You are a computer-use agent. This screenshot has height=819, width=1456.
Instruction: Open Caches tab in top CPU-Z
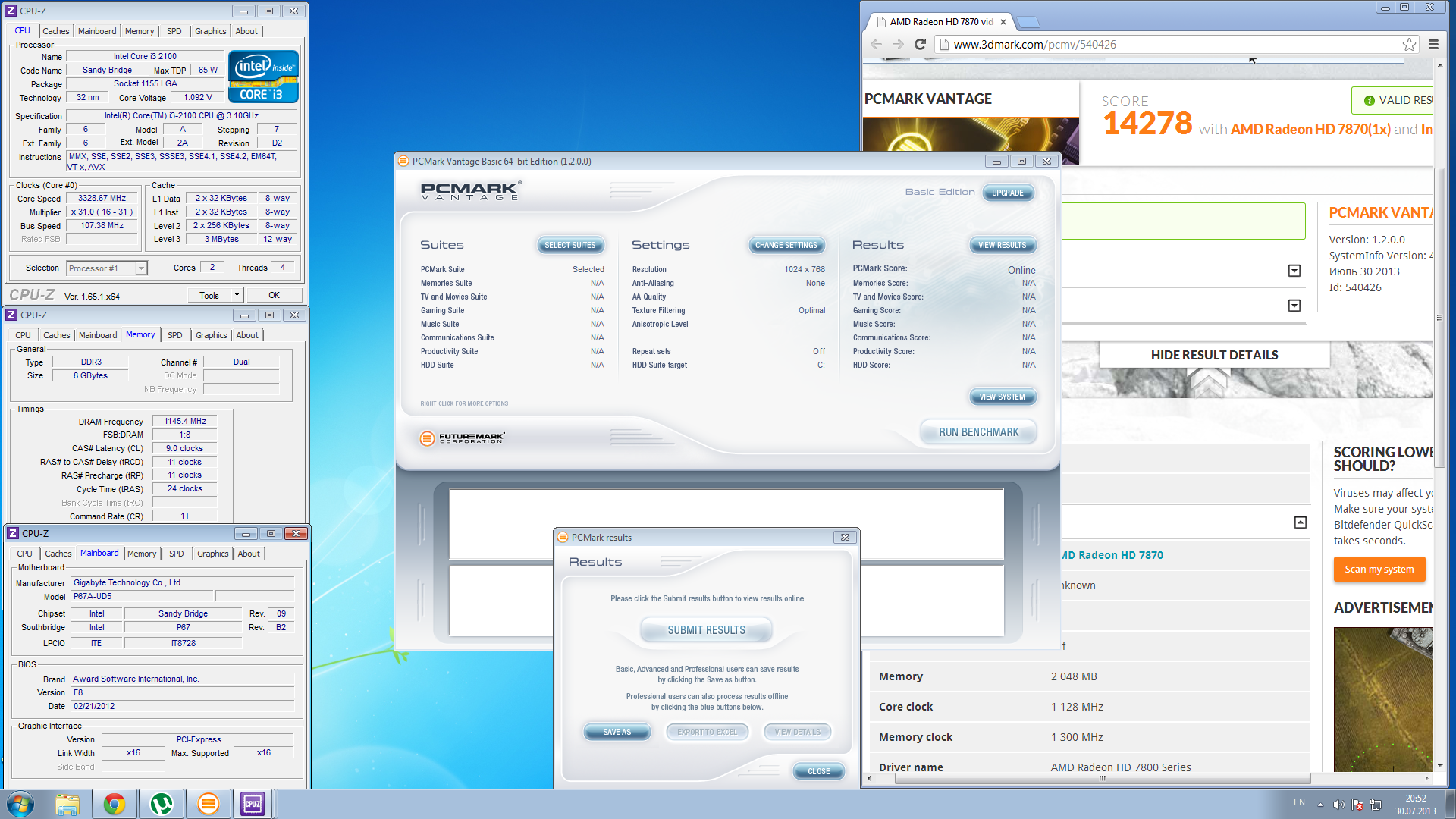pos(56,31)
